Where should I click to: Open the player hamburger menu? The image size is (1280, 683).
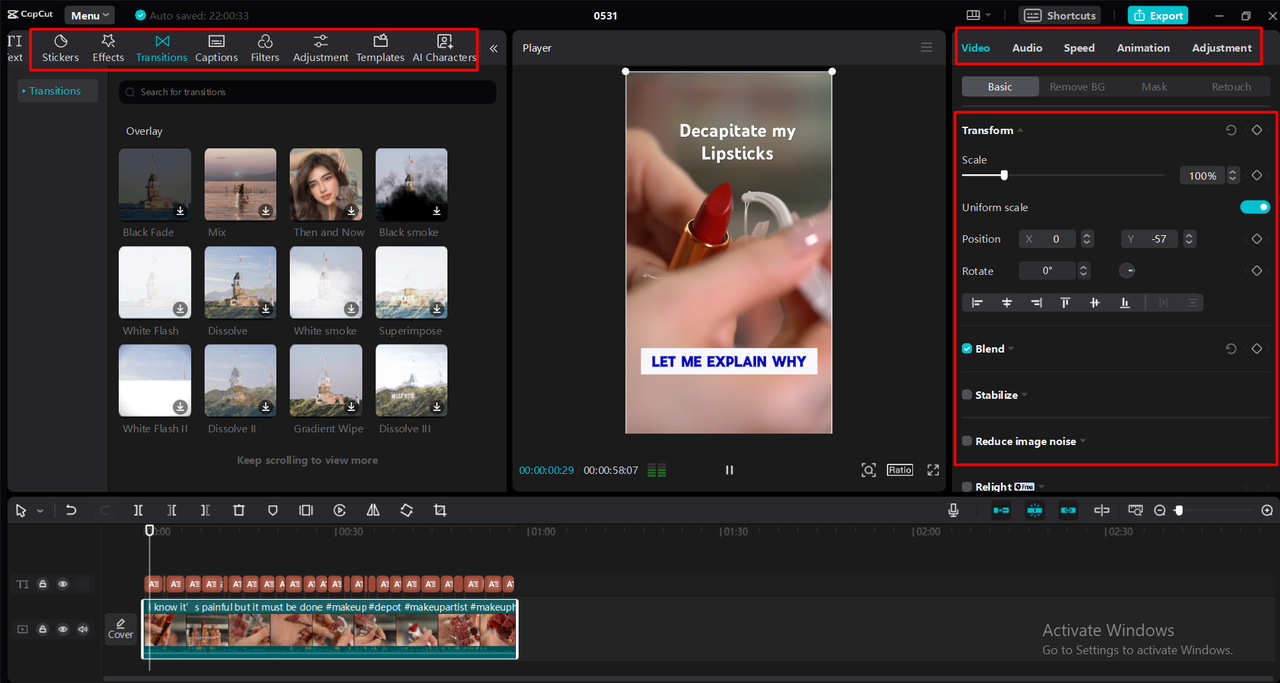pos(926,48)
